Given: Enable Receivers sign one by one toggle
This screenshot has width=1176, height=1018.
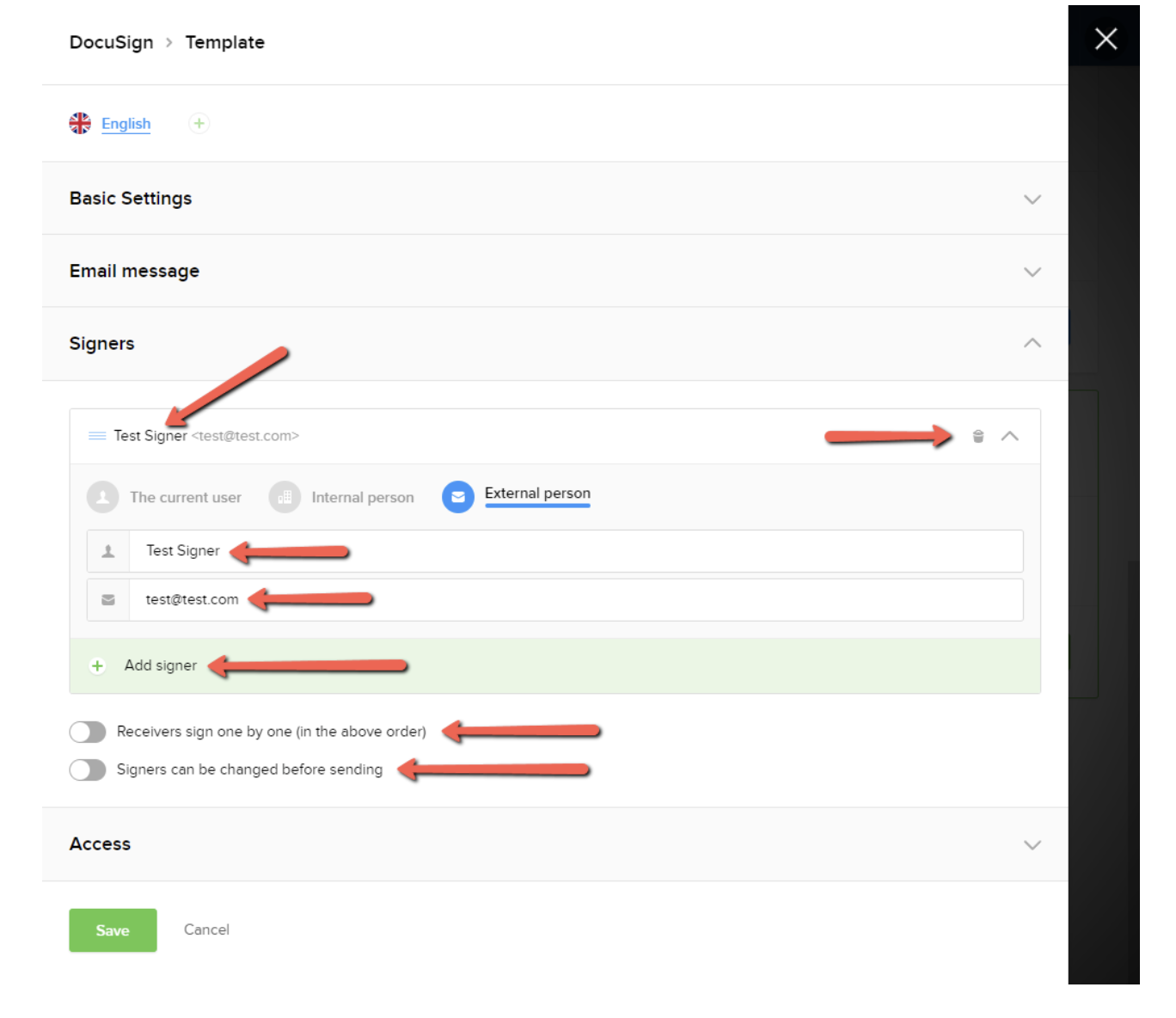Looking at the screenshot, I should [88, 732].
